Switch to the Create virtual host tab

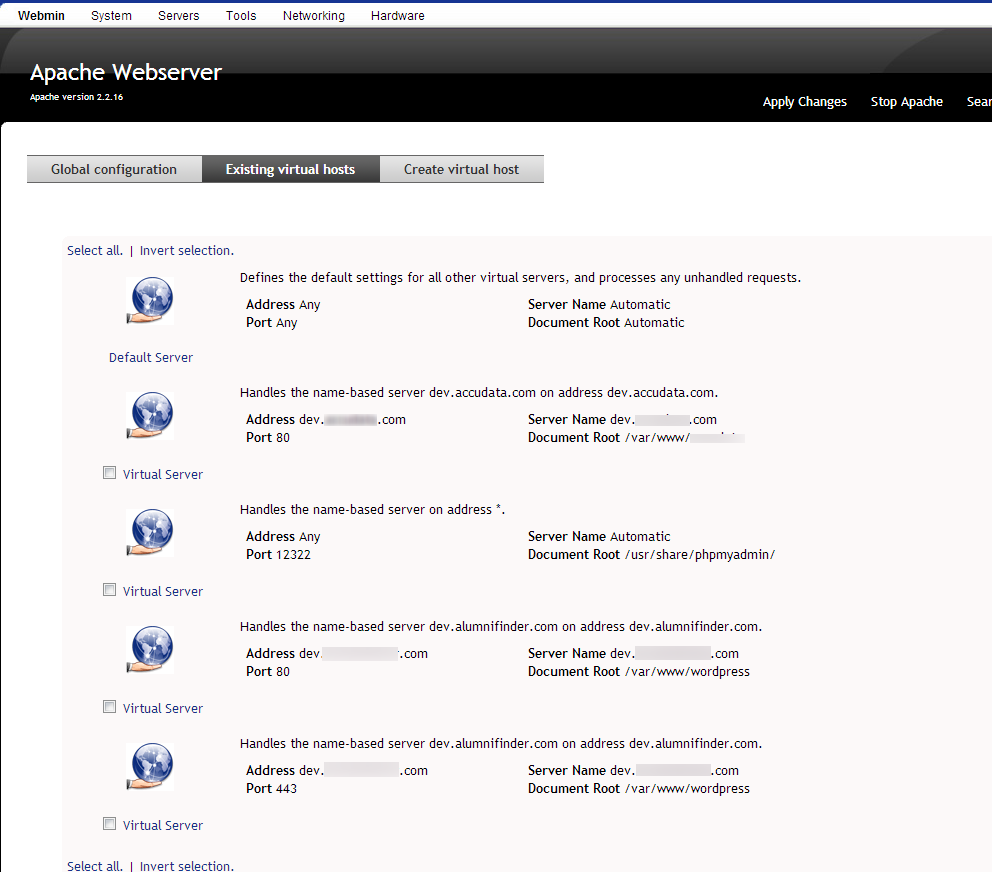pyautogui.click(x=461, y=169)
